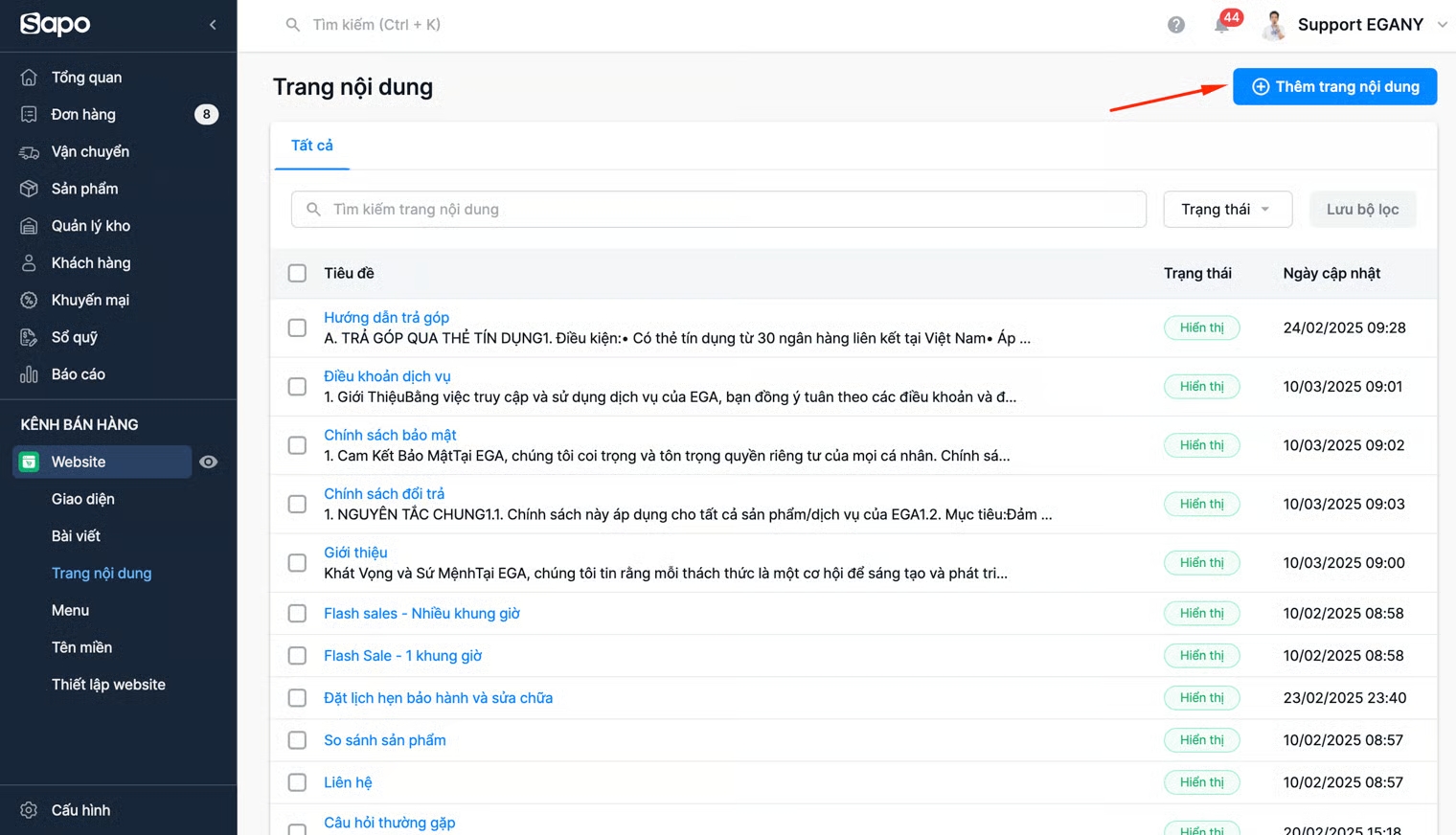1456x835 pixels.
Task: Click the Thêm trang nội dung button
Action: click(x=1334, y=87)
